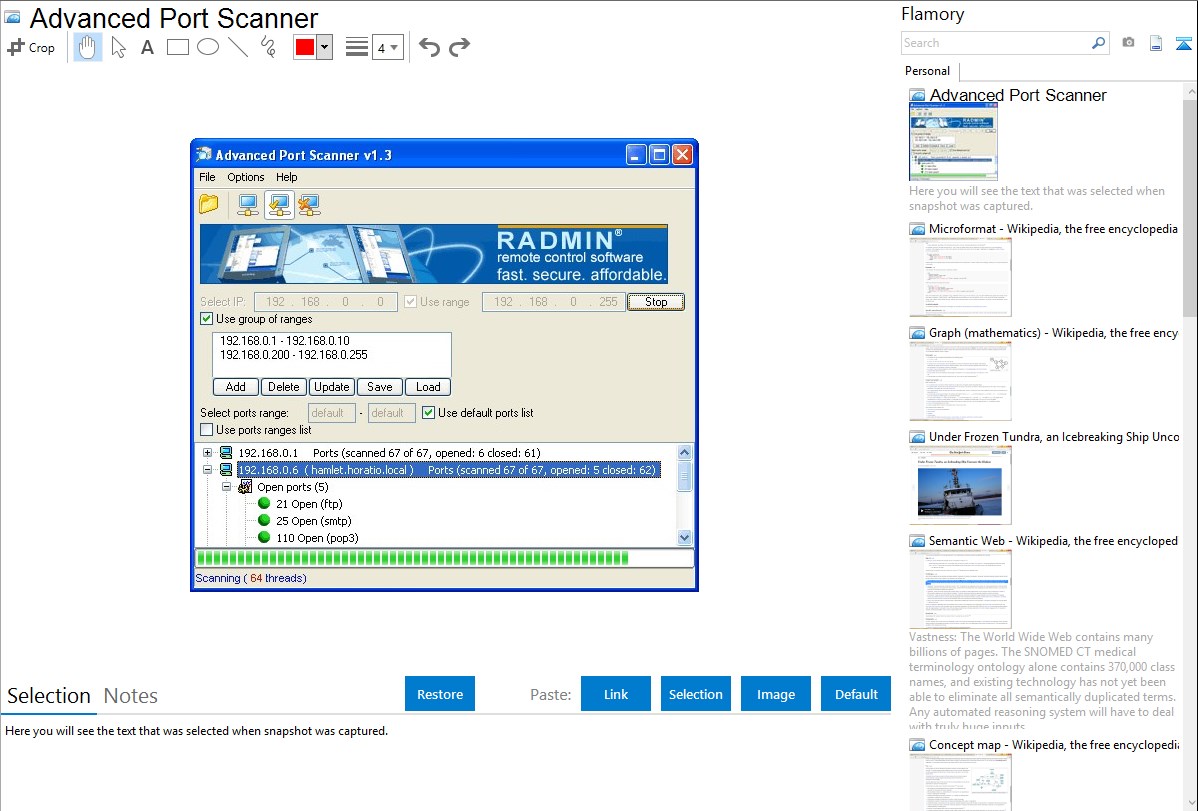Select the straight line tool
Screen dimensions: 1198x811
238,47
